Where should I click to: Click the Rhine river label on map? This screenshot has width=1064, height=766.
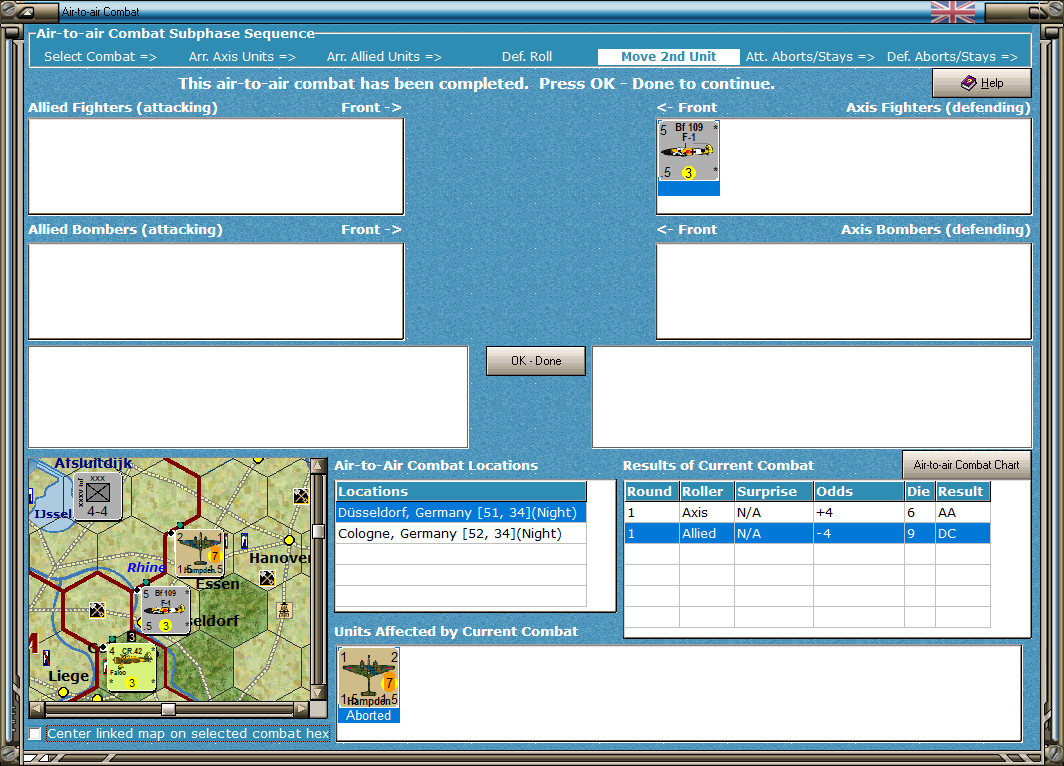(x=147, y=567)
